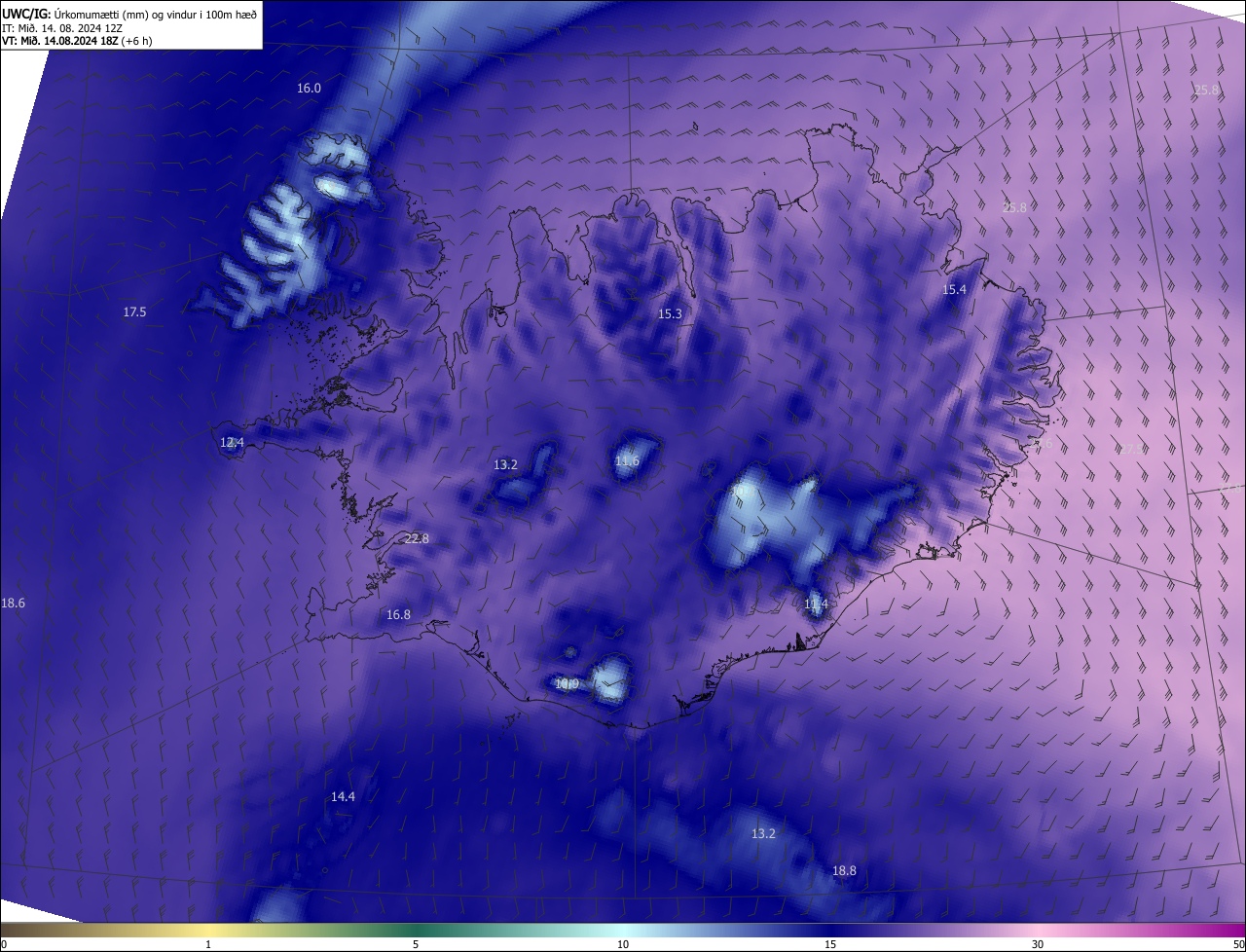Click the 14.4 value label over the southern ocean
1246x952 pixels.
[343, 796]
